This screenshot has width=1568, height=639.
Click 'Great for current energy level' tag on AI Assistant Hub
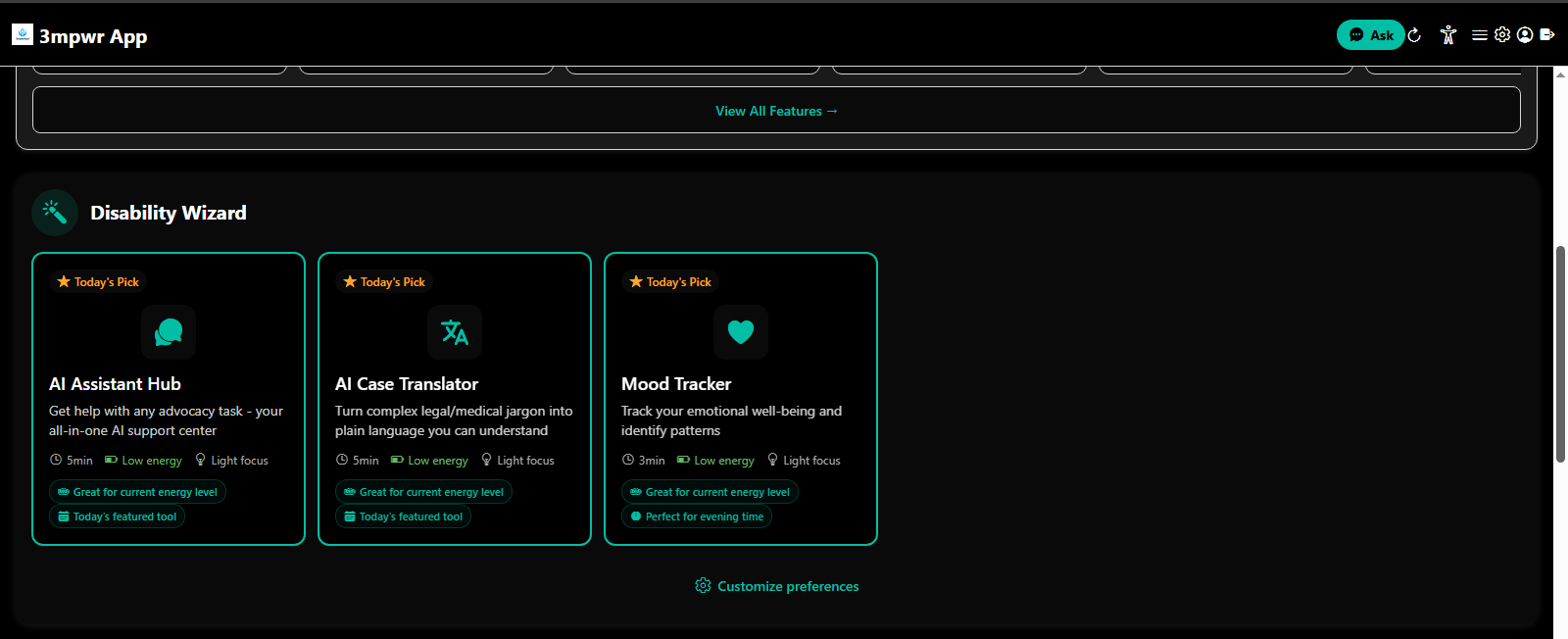click(x=137, y=492)
